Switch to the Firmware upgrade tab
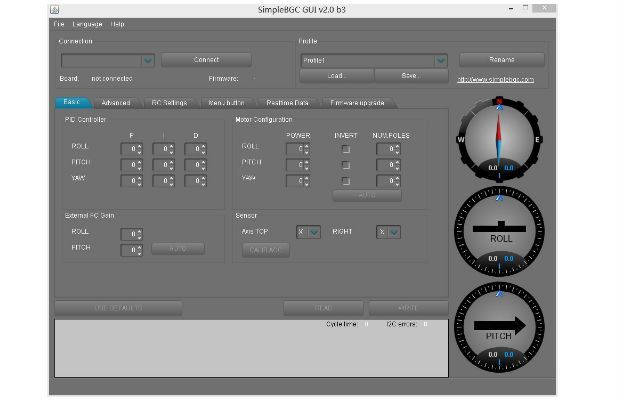This screenshot has height=400, width=620. 357,103
